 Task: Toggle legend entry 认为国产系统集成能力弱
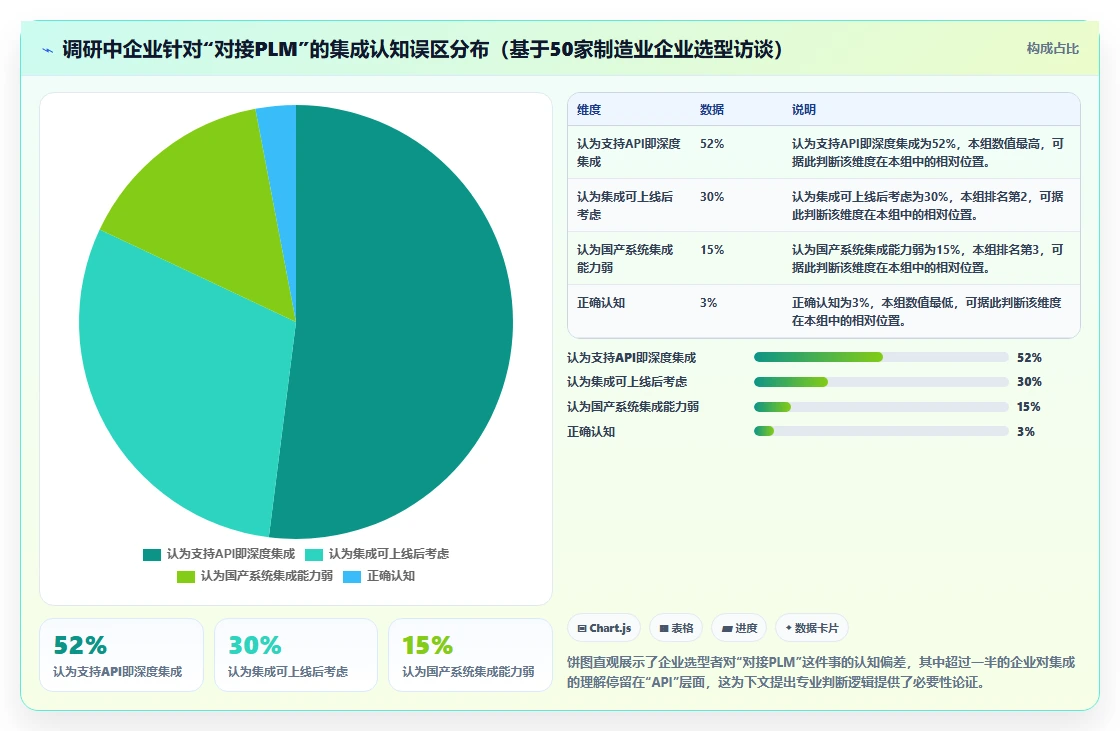255,576
